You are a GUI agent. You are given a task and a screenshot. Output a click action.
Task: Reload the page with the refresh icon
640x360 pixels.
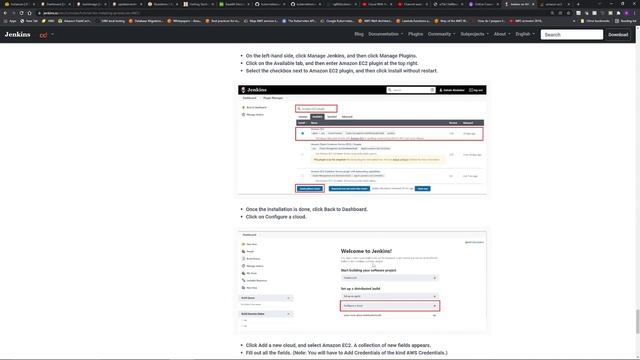(21, 13)
